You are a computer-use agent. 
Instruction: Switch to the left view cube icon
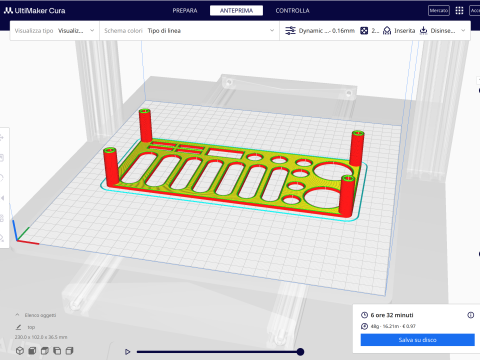tap(57, 351)
